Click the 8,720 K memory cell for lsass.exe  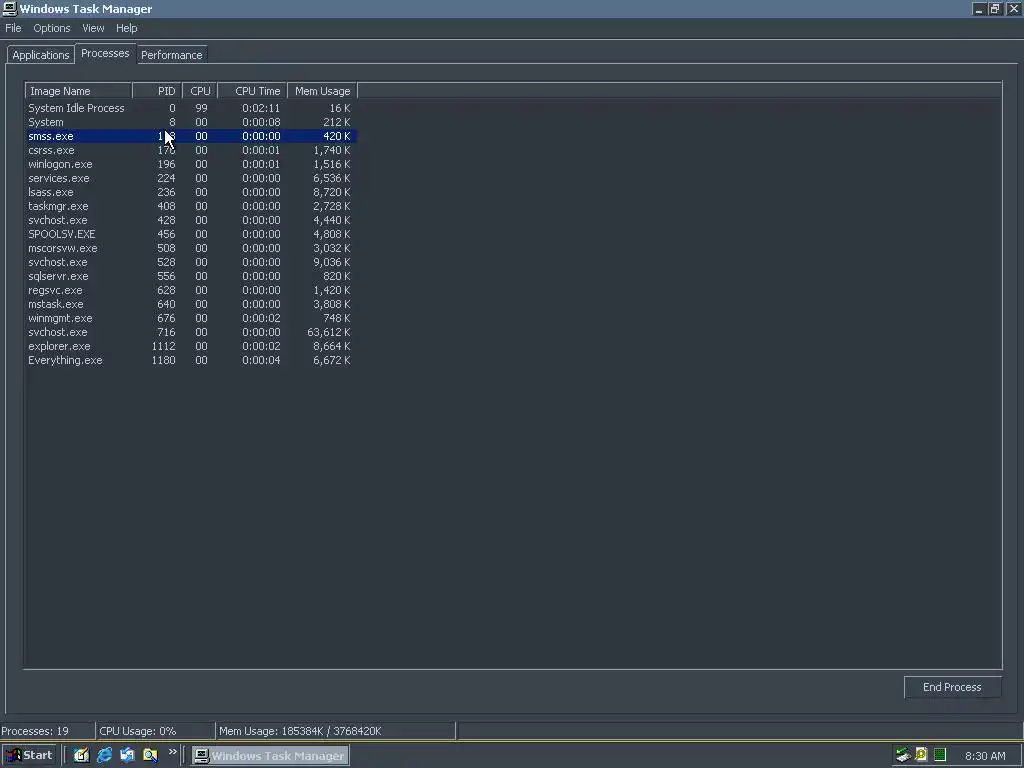[x=332, y=193]
